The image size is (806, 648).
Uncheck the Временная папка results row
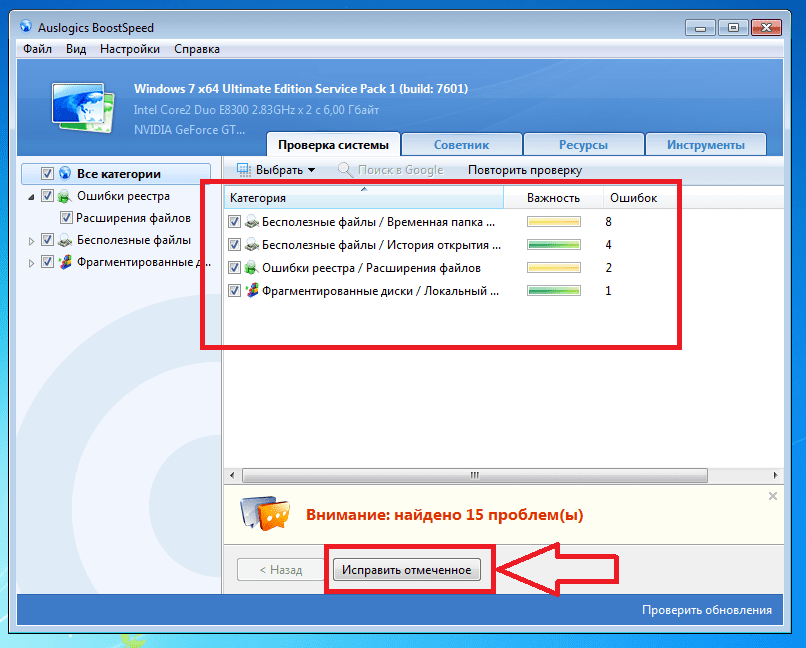(234, 221)
